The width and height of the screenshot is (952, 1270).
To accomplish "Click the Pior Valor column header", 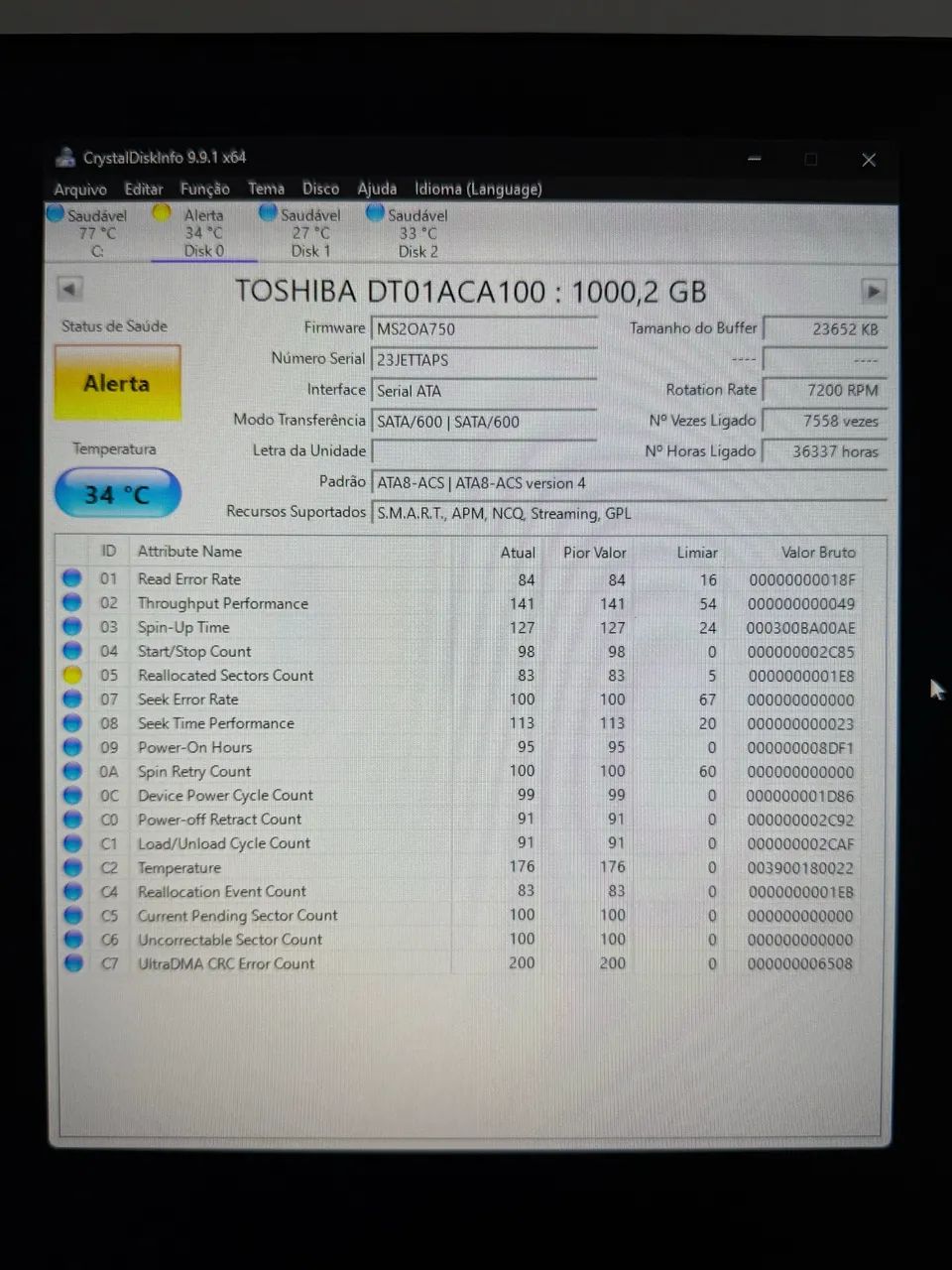I will pyautogui.click(x=594, y=553).
